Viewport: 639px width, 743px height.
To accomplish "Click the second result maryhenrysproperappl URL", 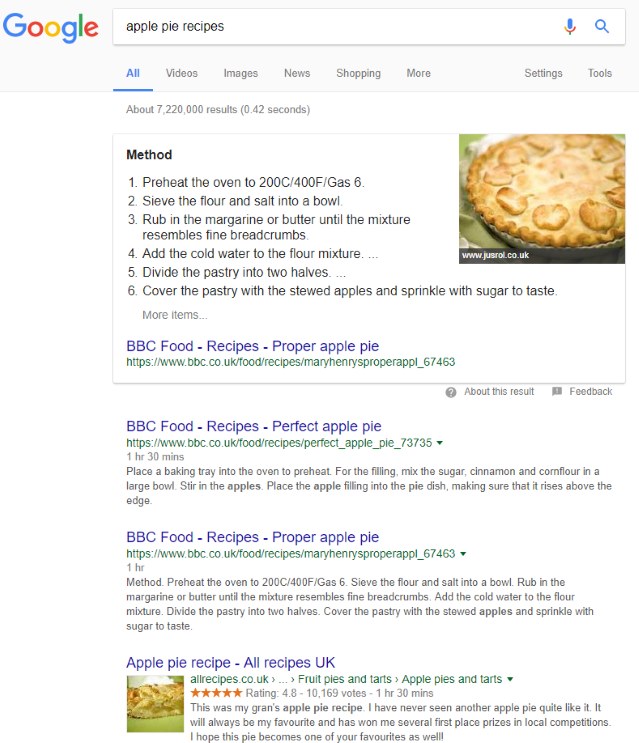I will 290,553.
